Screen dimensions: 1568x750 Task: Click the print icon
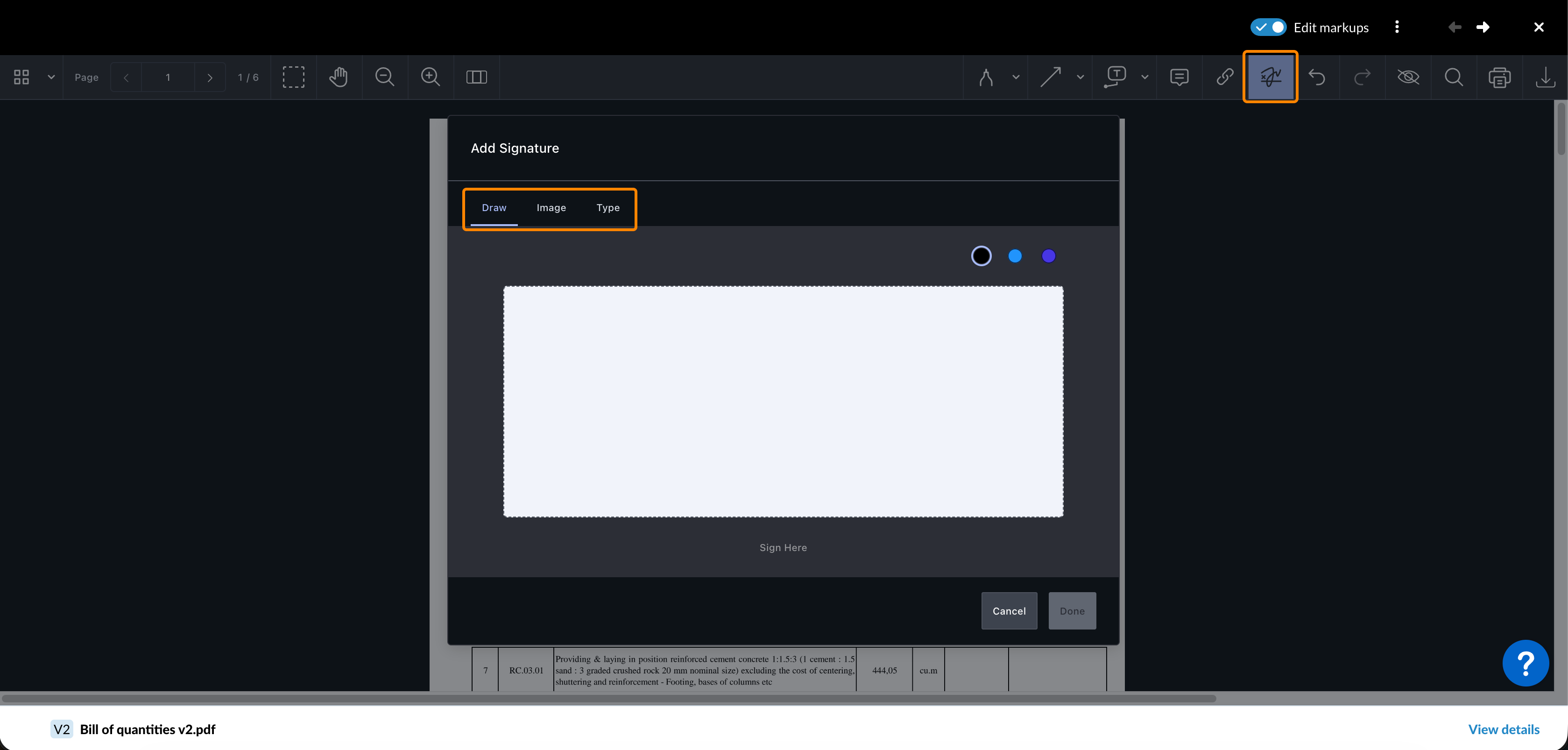coord(1499,78)
